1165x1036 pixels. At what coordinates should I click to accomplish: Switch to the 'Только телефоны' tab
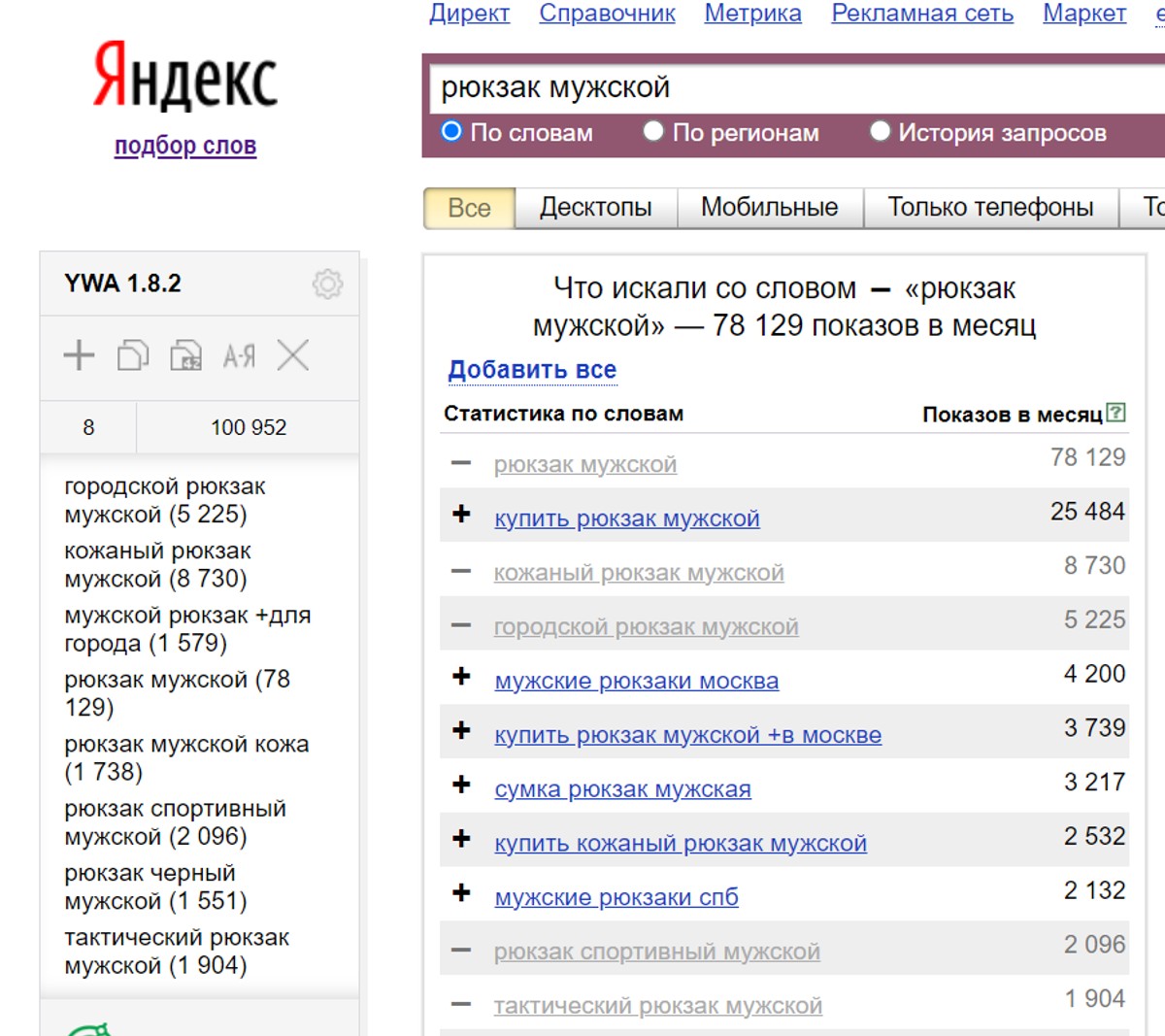[x=990, y=208]
